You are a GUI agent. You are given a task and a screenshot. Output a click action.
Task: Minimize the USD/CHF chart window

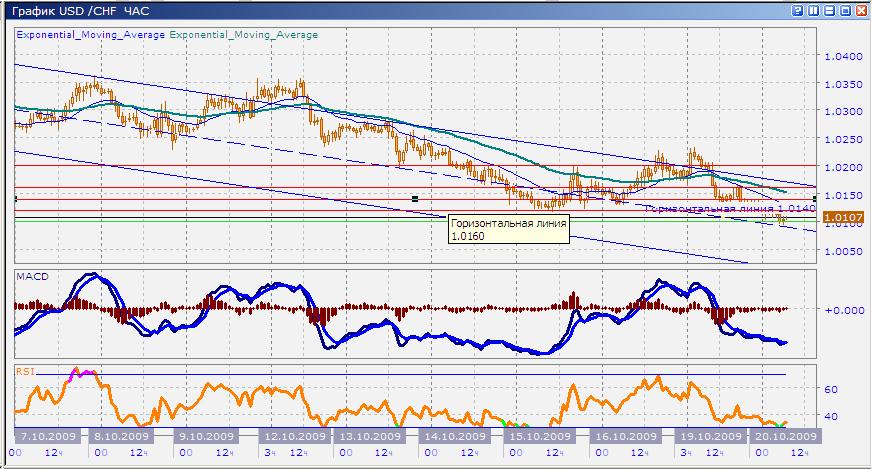coord(829,10)
